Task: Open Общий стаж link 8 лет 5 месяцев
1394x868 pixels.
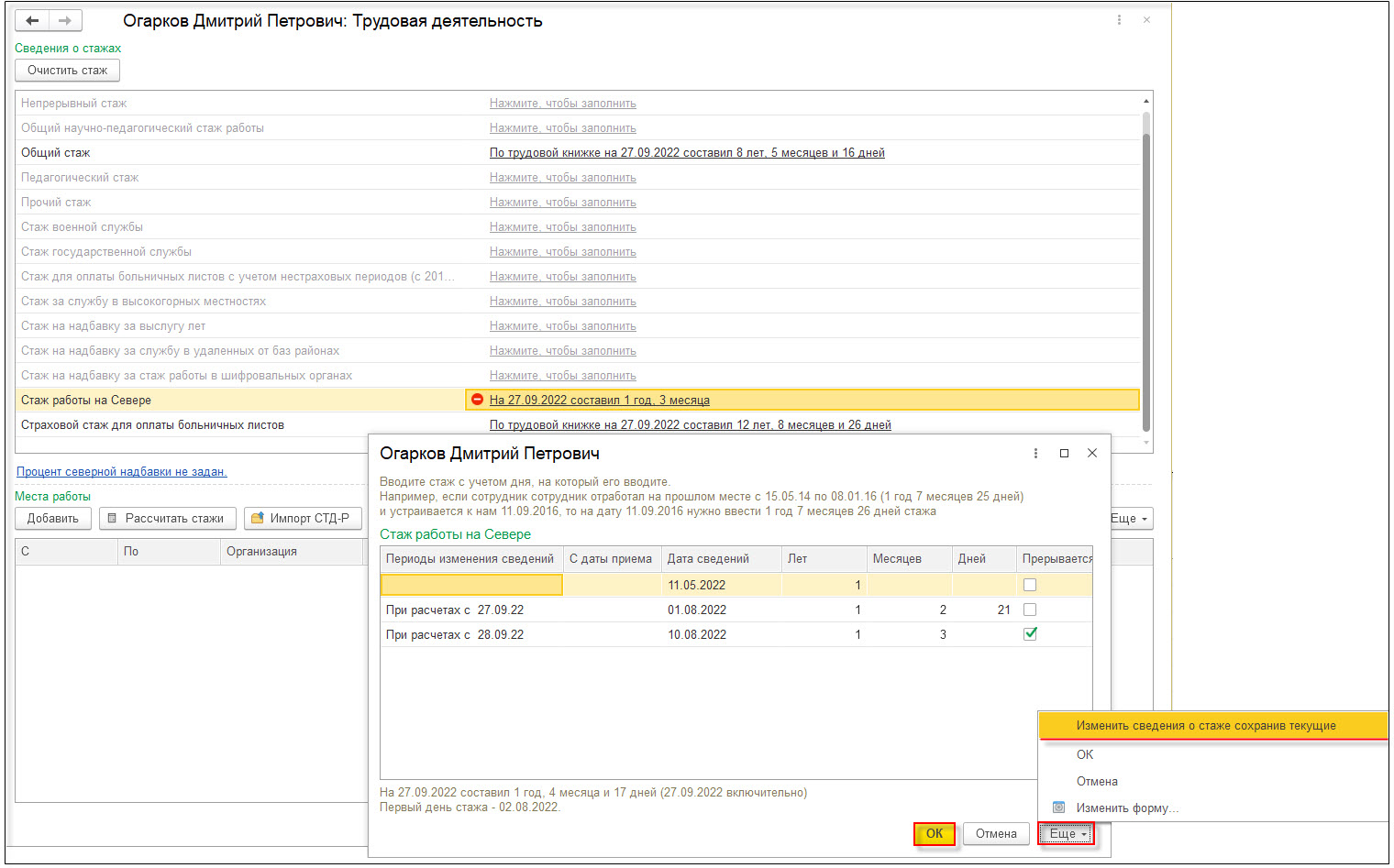Action: [x=687, y=152]
